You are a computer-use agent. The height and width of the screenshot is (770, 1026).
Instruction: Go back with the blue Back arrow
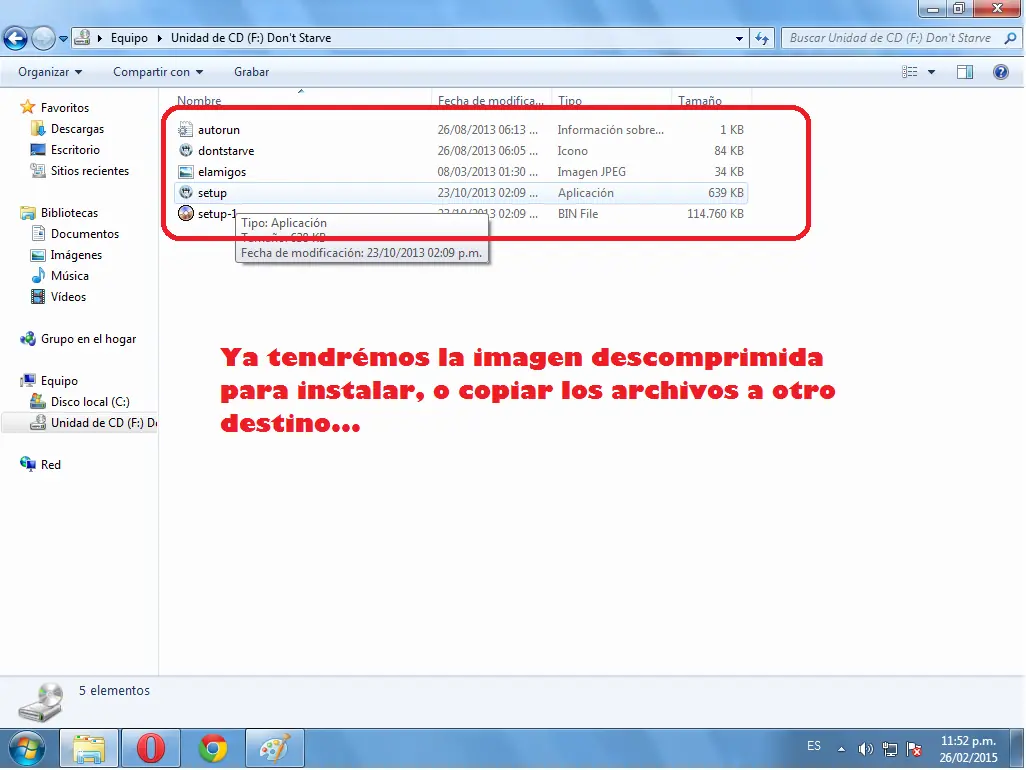[16, 38]
